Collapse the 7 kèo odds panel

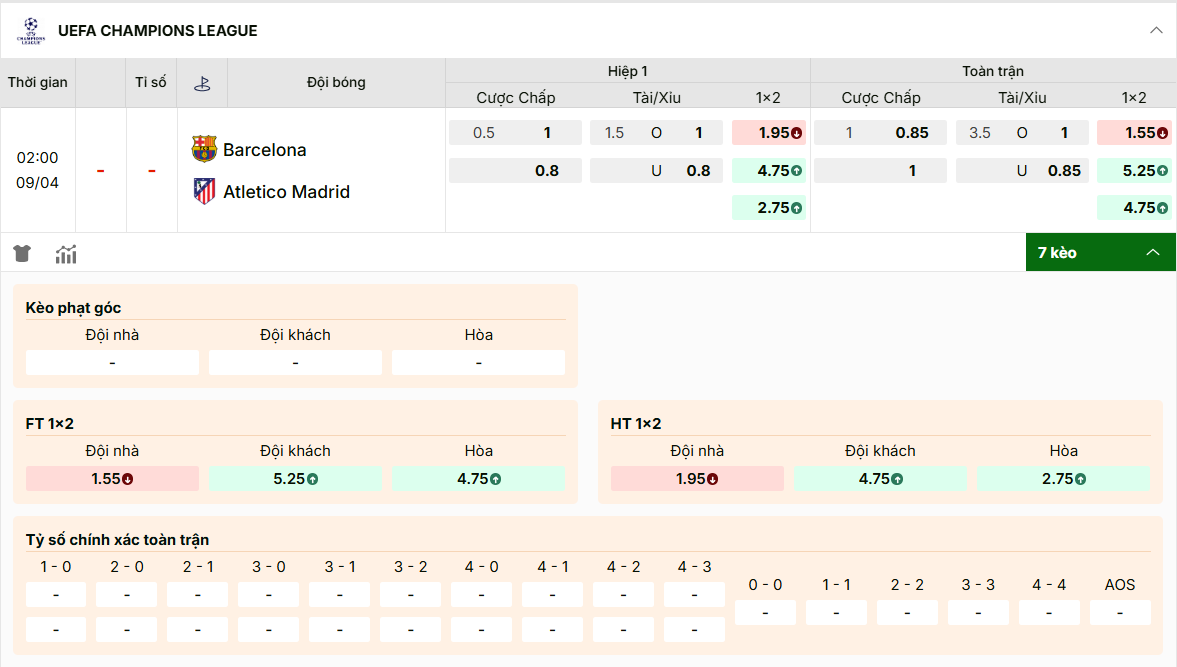[1152, 252]
